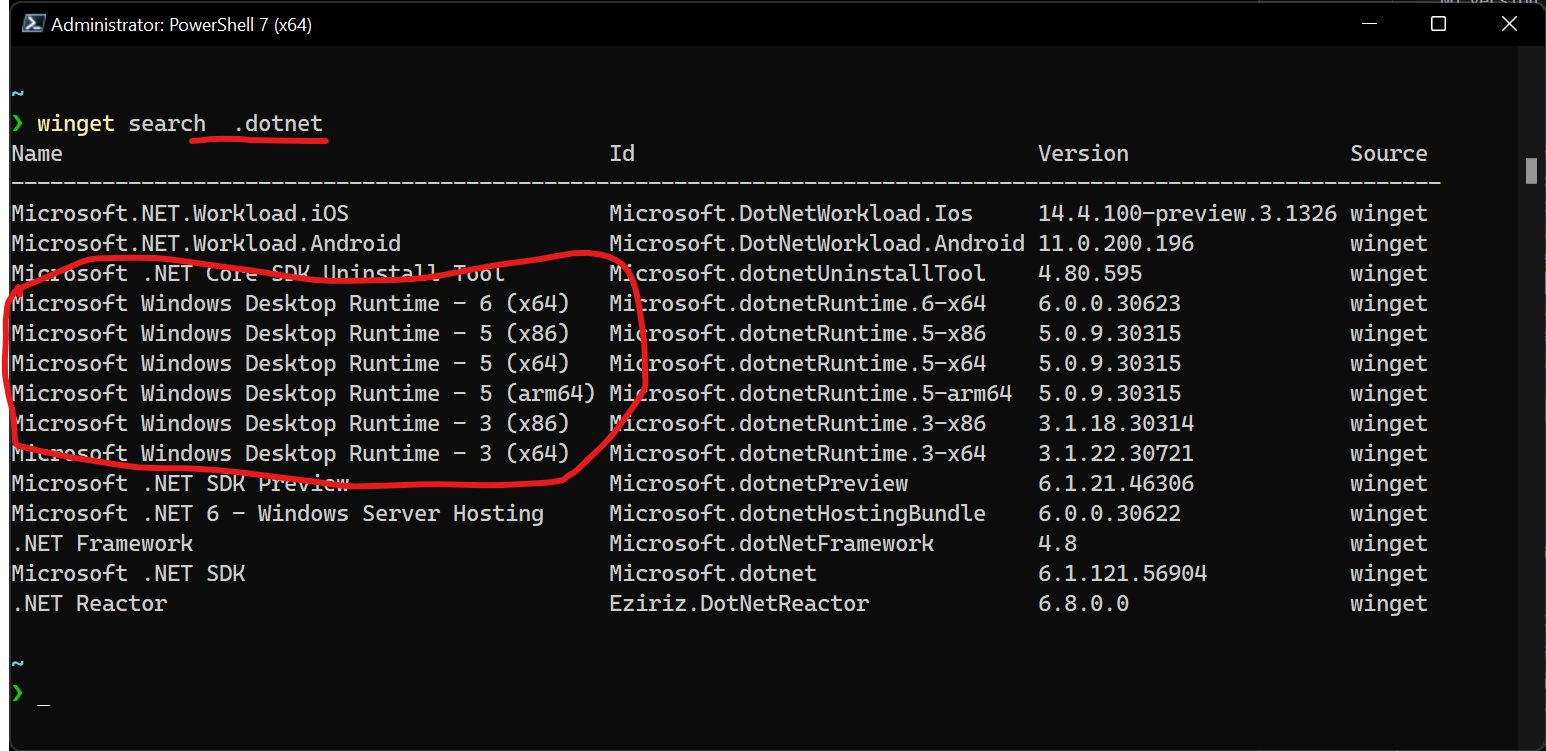Select the Microsoft .NET SDK Preview entry
Image resolution: width=1546 pixels, height=751 pixels.
click(x=178, y=483)
